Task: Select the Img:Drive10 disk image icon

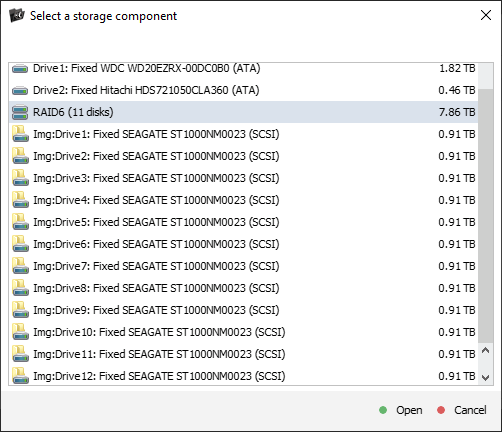Action: coord(20,332)
